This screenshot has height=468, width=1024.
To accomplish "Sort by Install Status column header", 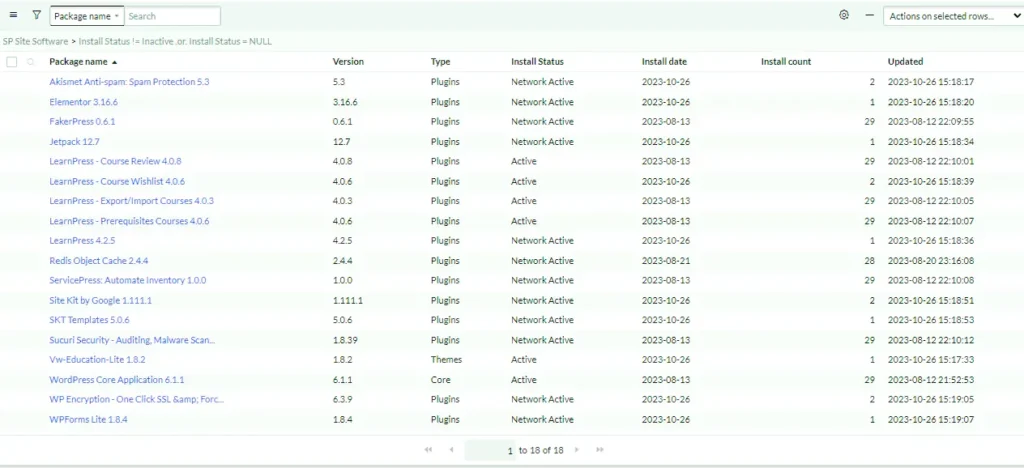I will click(x=537, y=62).
